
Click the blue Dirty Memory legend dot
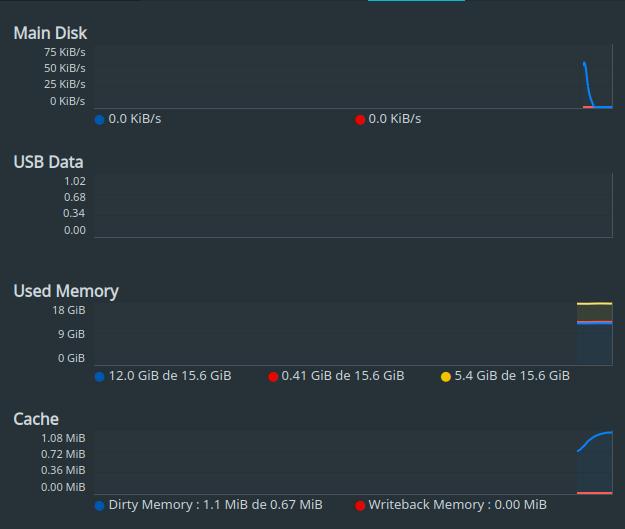click(x=100, y=505)
